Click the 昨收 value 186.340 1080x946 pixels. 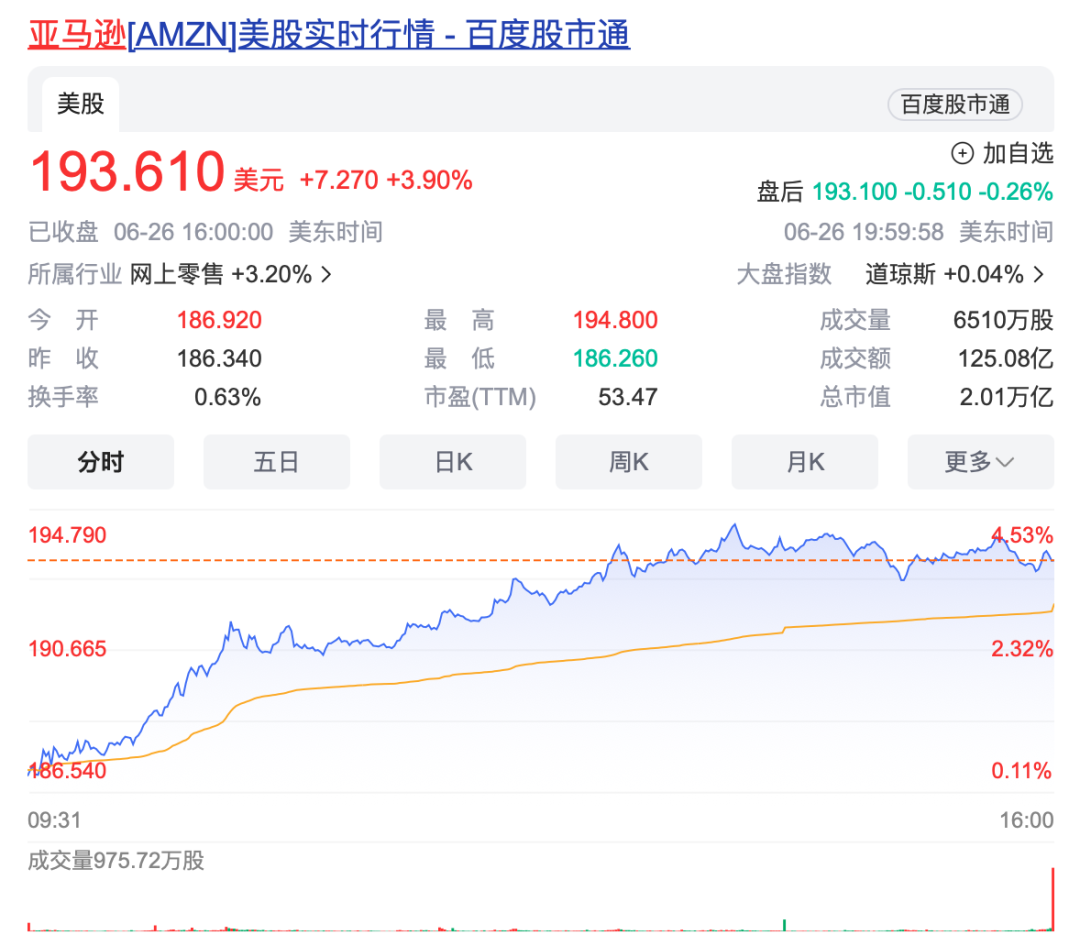point(219,358)
